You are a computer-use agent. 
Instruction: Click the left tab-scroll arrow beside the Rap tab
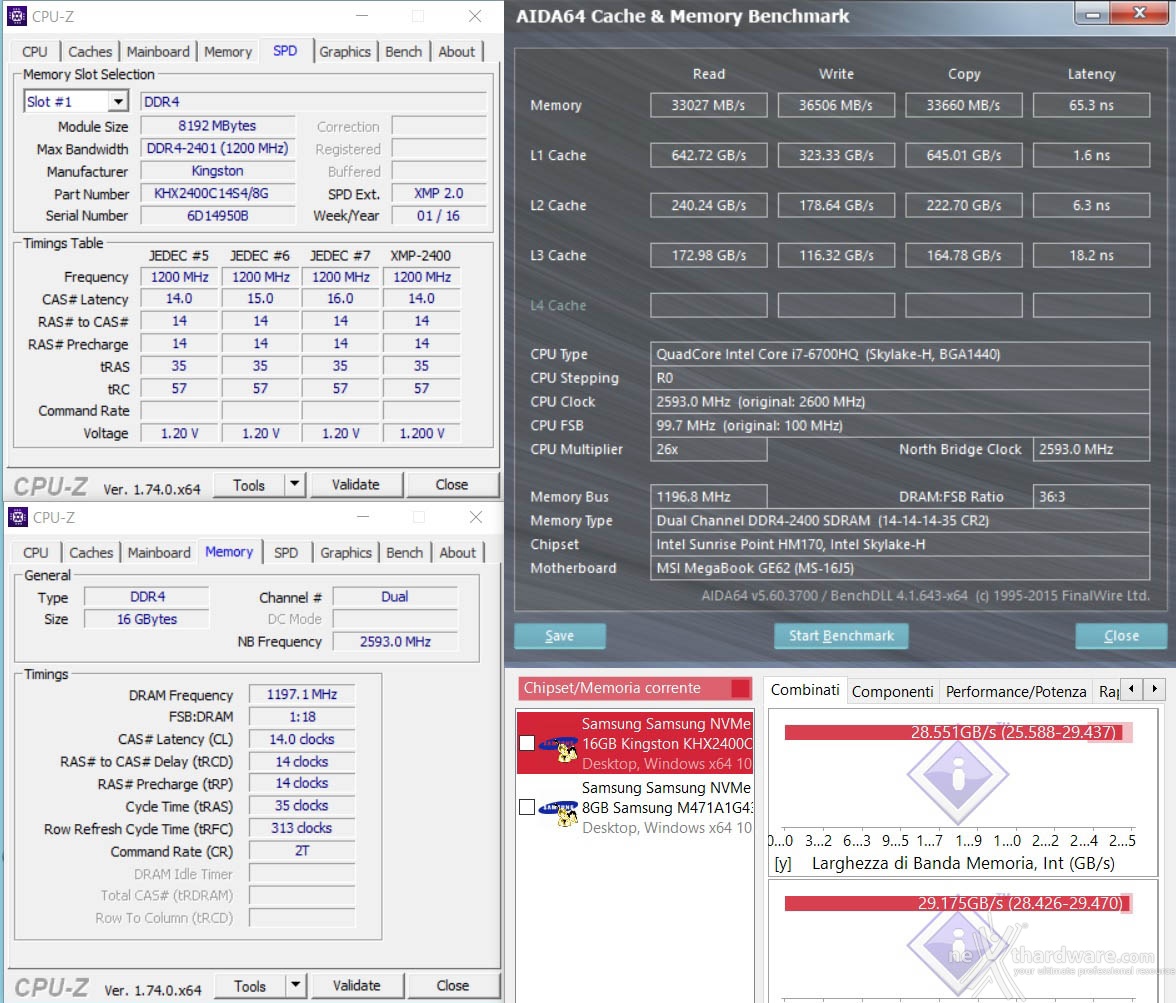point(1131,689)
